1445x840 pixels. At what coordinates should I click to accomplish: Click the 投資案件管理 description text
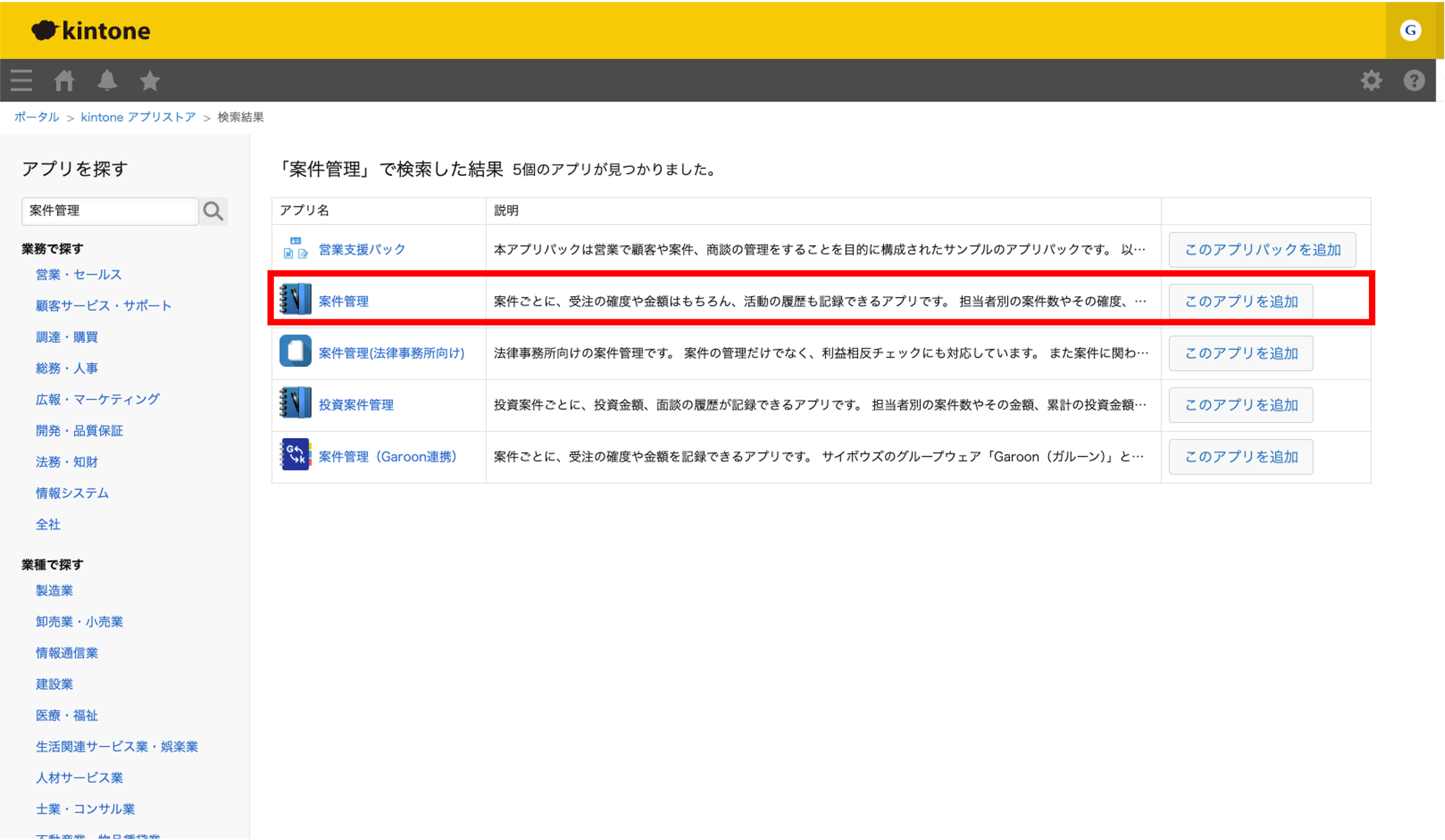click(x=820, y=404)
